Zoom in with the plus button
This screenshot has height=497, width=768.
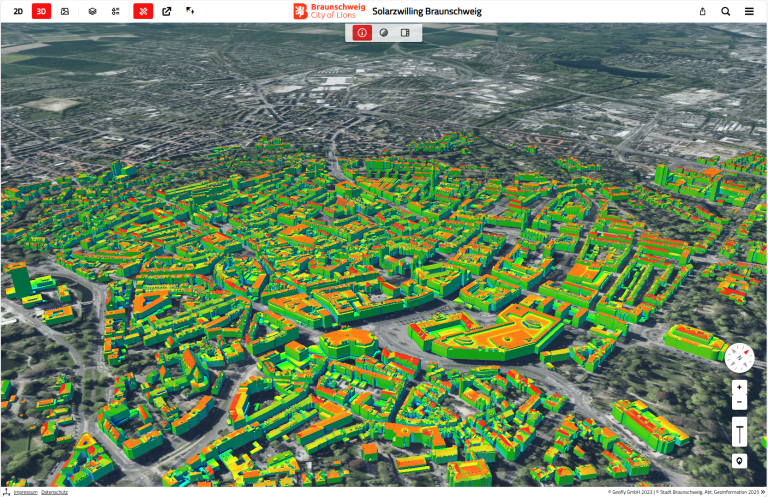[x=739, y=387]
